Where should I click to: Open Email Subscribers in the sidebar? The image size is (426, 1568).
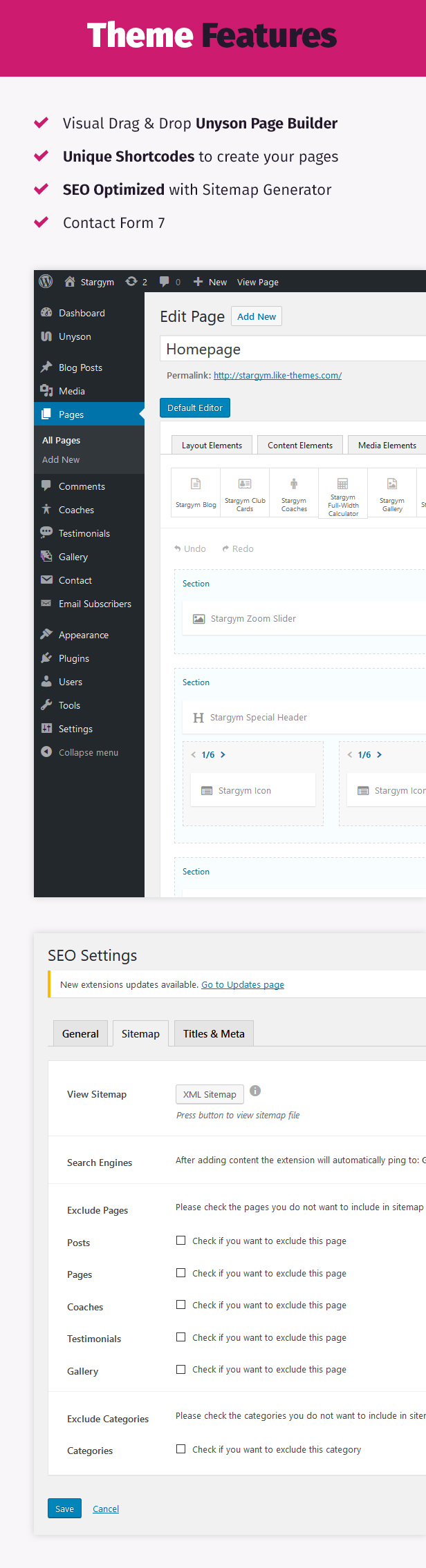[89, 604]
